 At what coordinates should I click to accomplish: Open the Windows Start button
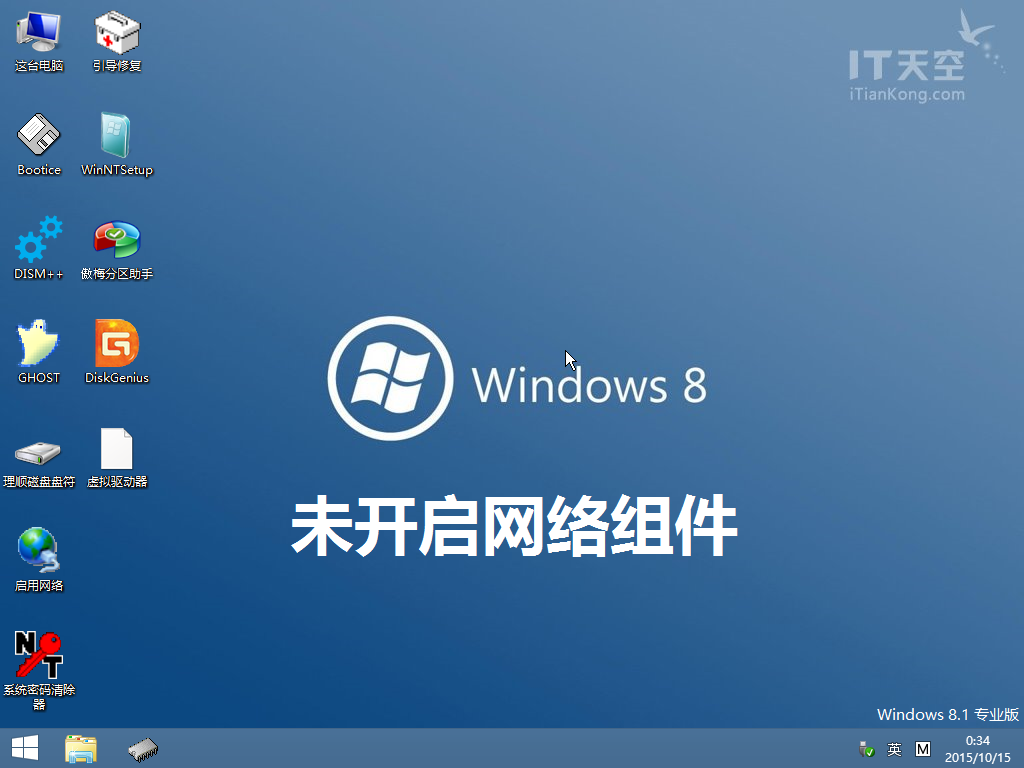click(24, 748)
